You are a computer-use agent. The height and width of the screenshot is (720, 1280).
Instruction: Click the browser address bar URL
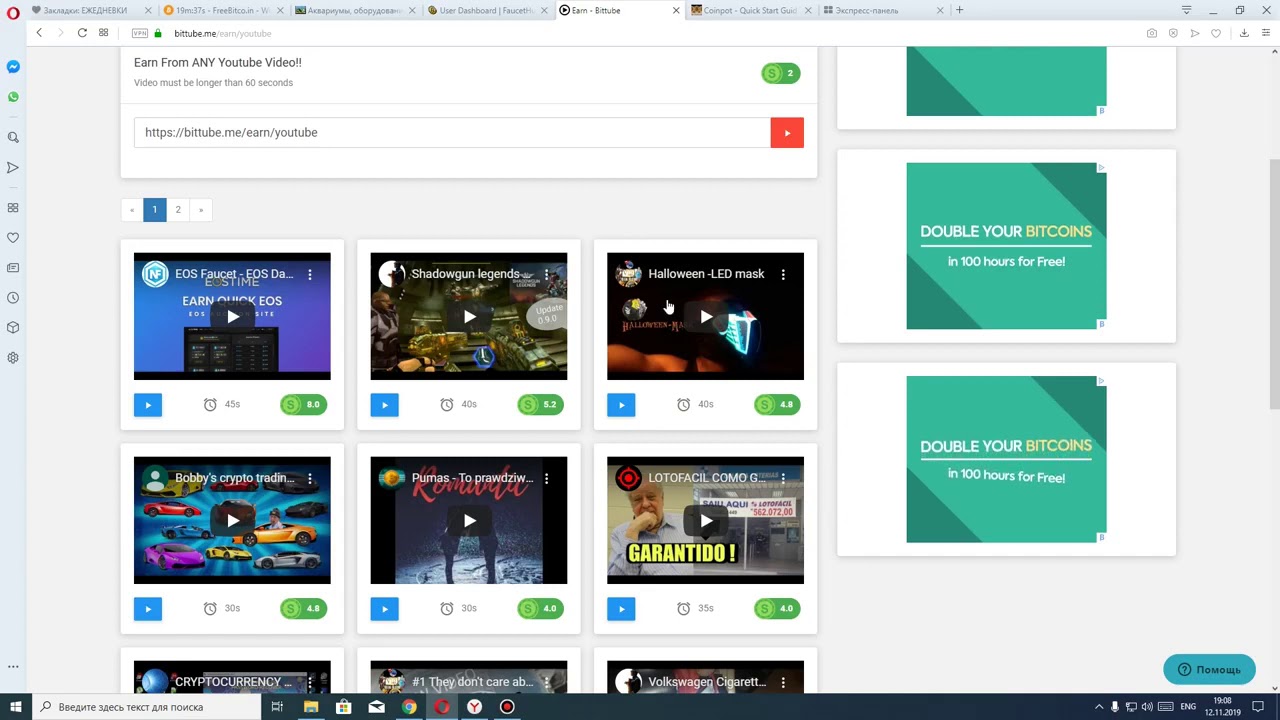(223, 33)
